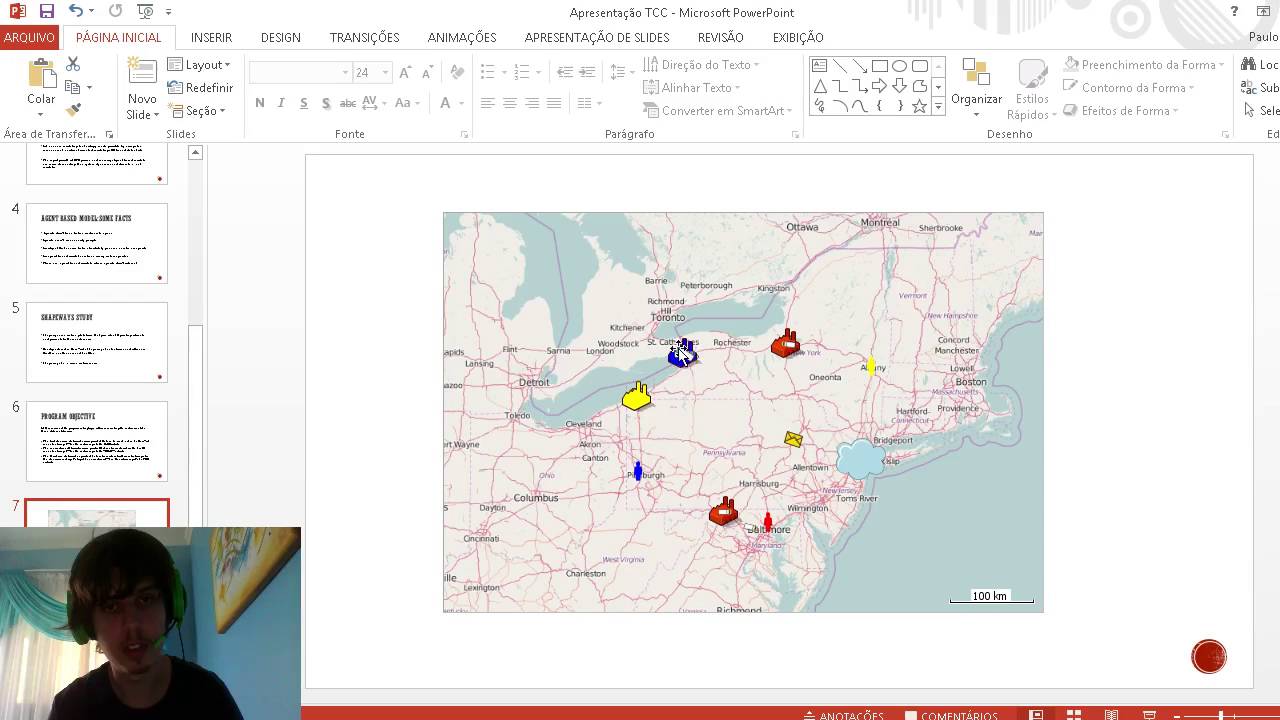Viewport: 1280px width, 720px height.
Task: Open the Font dialog launcher in Fonte group
Action: pos(464,134)
